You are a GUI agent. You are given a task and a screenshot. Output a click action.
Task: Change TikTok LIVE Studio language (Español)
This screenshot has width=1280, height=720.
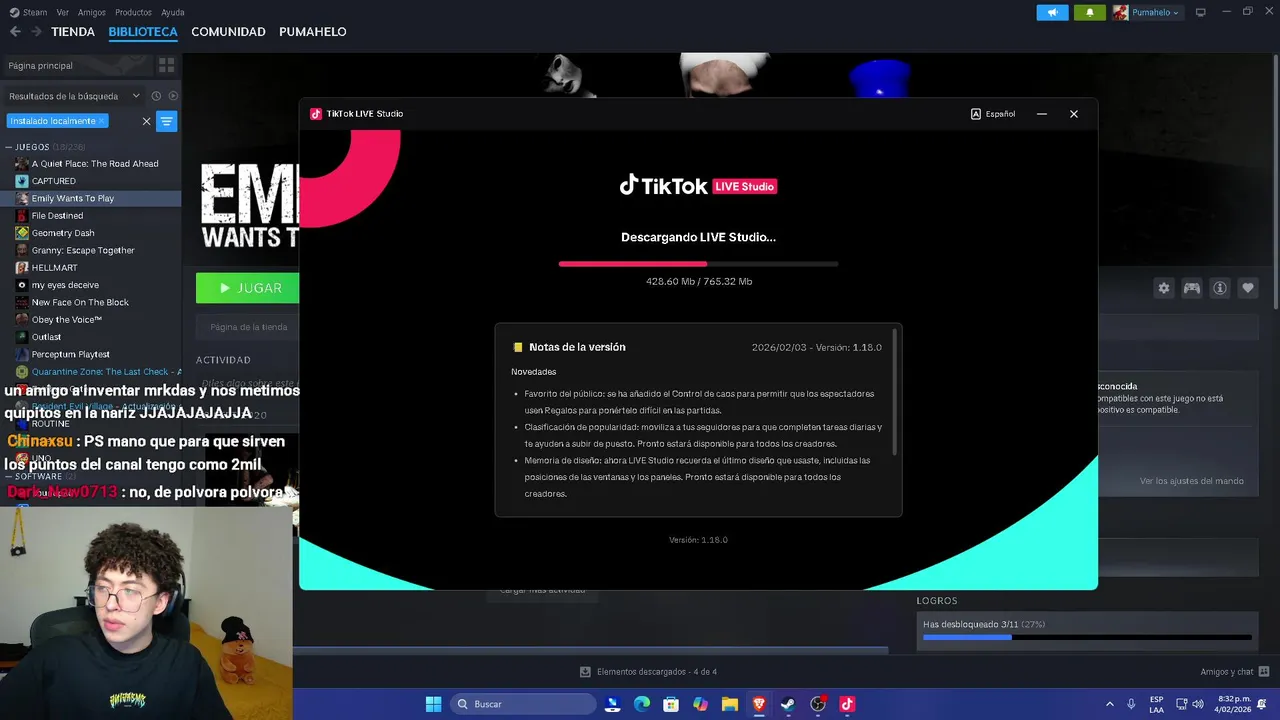point(993,114)
